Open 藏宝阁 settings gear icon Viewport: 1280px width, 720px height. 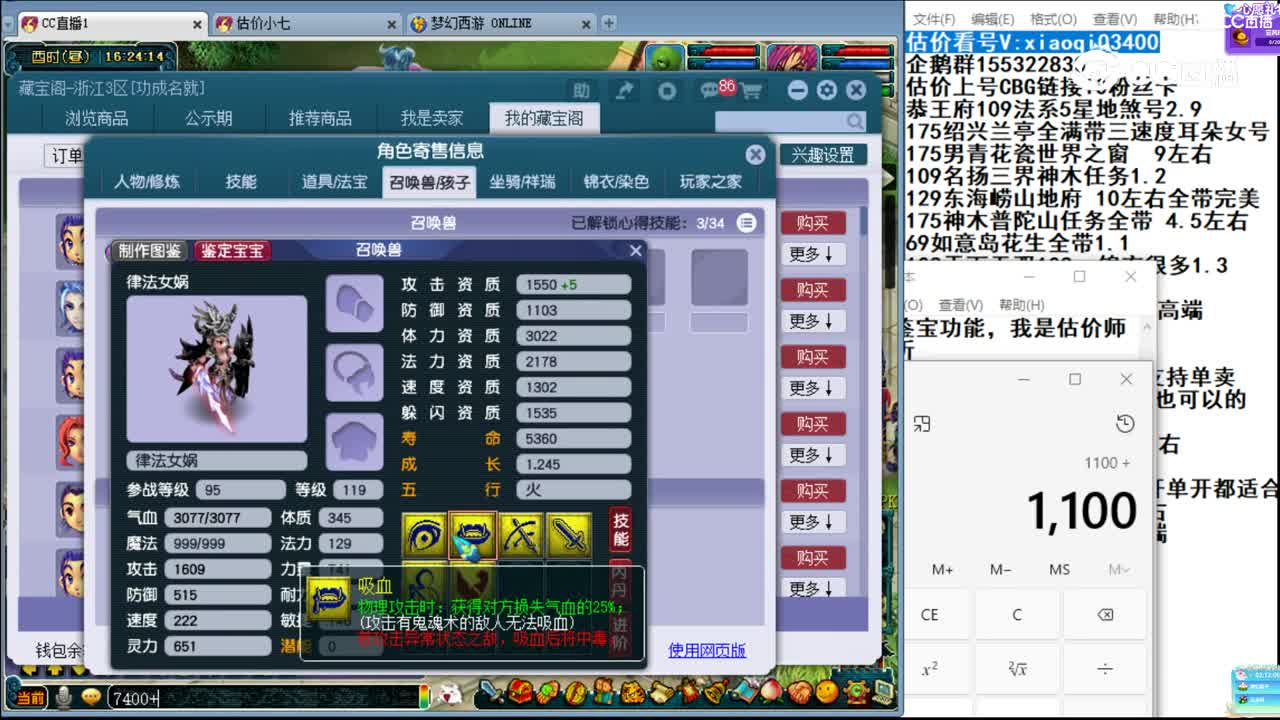point(826,90)
